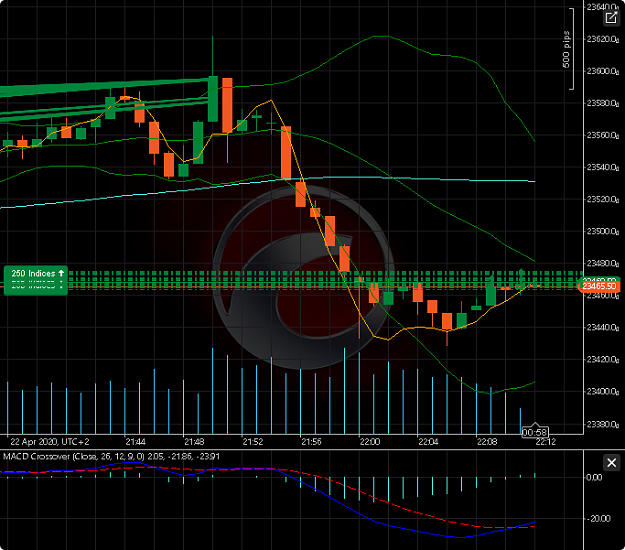Click the 21:44 time axis label
The height and width of the screenshot is (550, 625).
click(x=135, y=442)
